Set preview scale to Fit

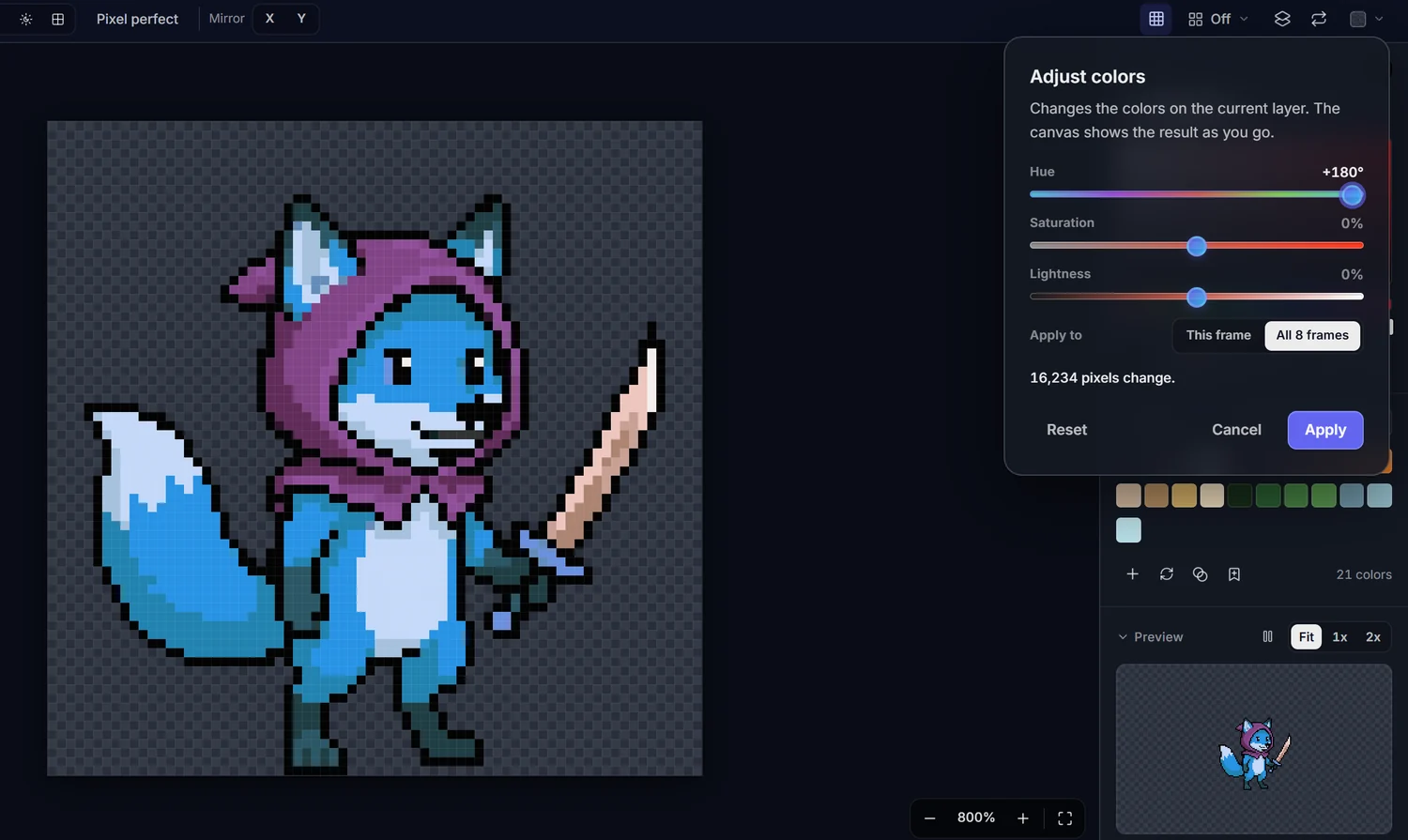[1307, 636]
